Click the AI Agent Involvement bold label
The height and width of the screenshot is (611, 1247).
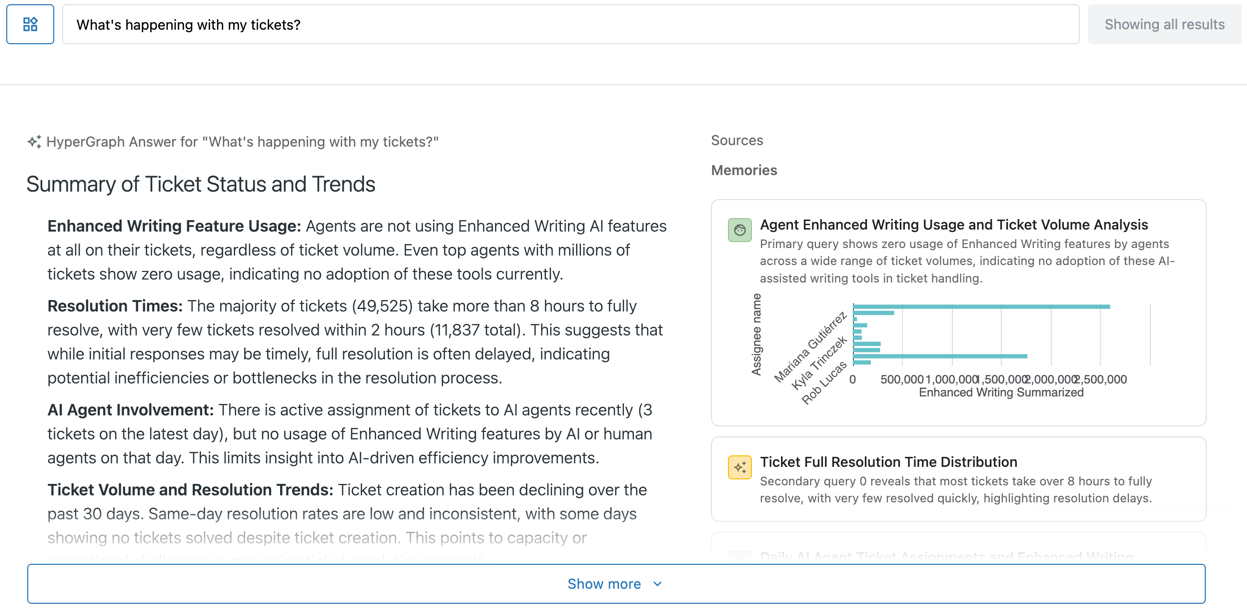[130, 410]
